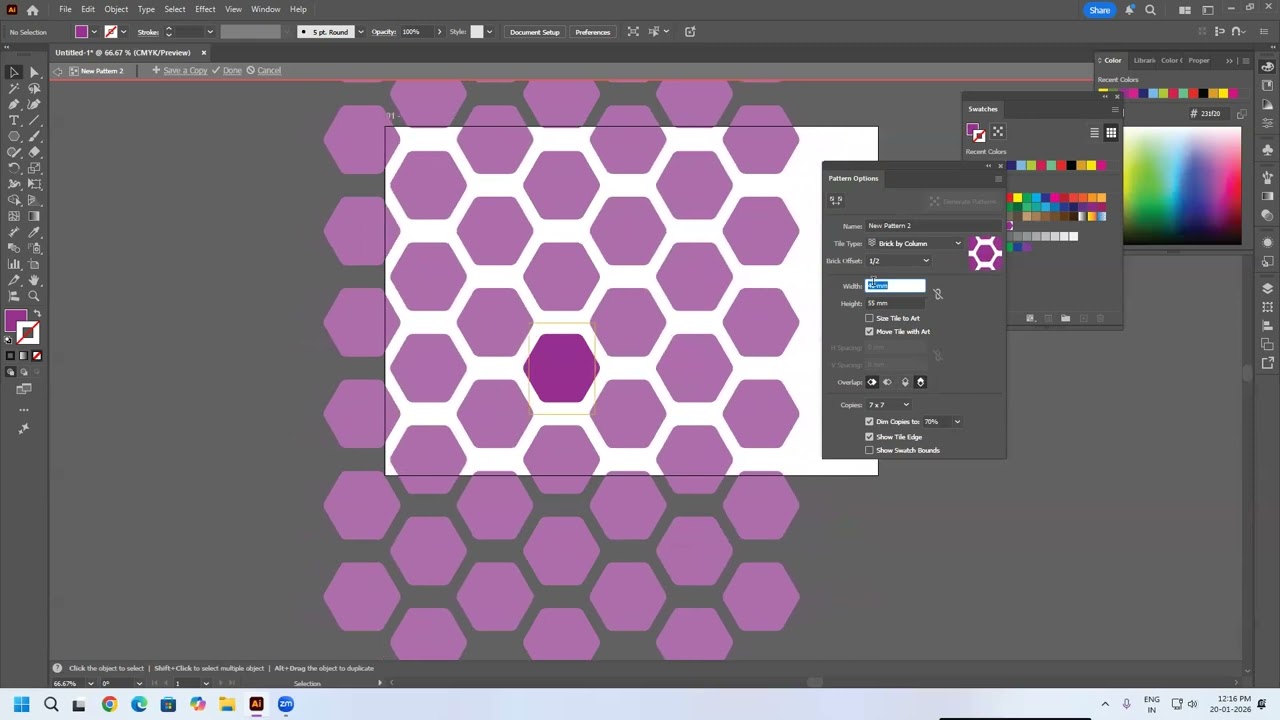Open the Brick Offset dropdown
This screenshot has width=1280, height=720.
tap(898, 261)
